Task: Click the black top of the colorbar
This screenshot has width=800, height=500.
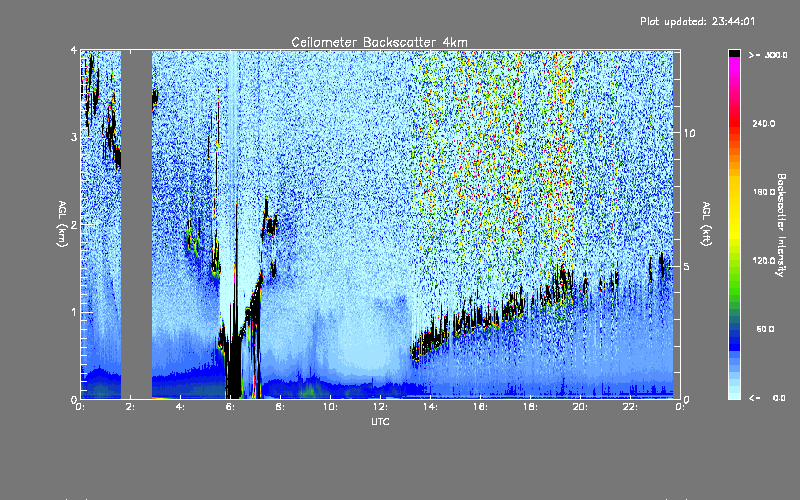Action: point(734,53)
